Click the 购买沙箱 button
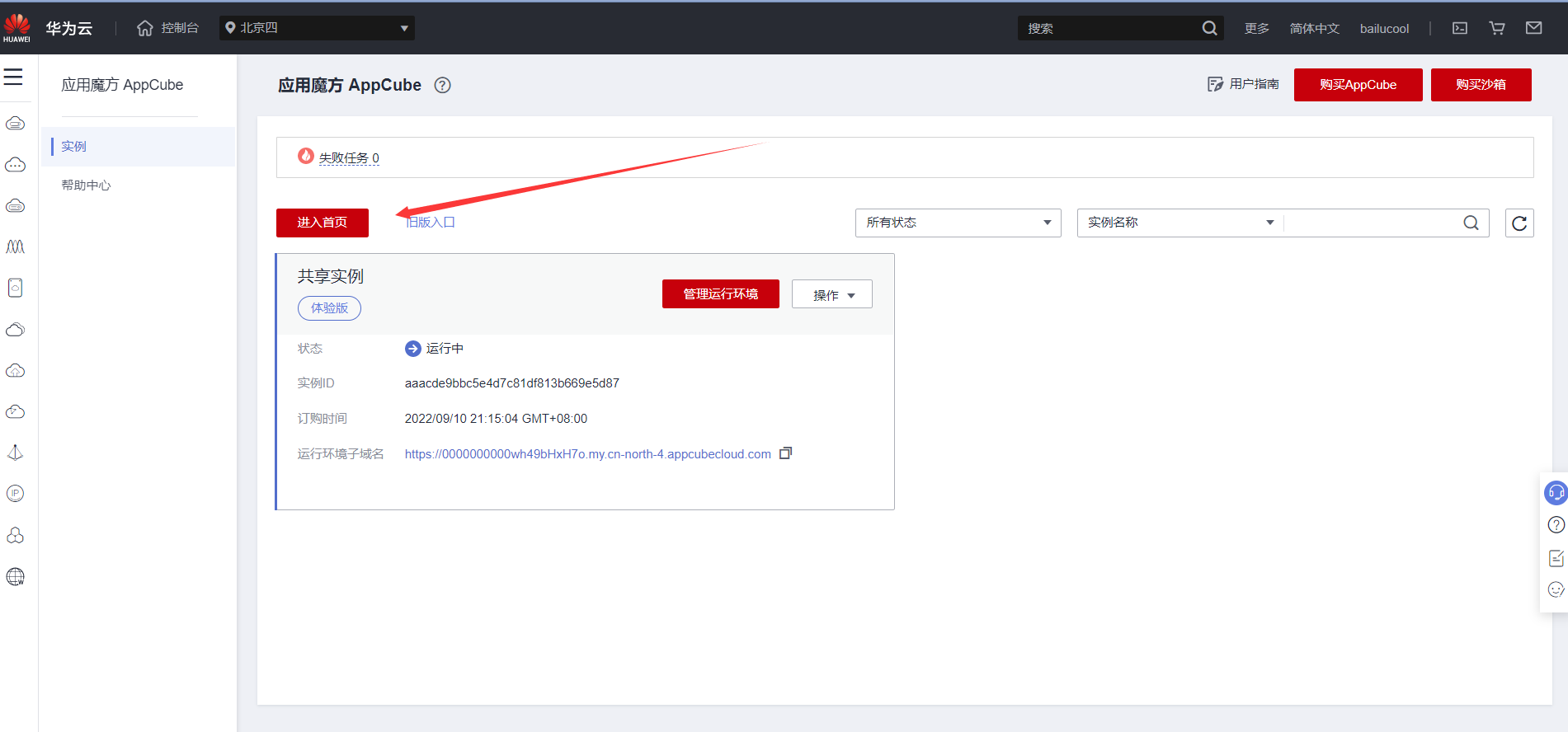1568x732 pixels. click(1481, 85)
